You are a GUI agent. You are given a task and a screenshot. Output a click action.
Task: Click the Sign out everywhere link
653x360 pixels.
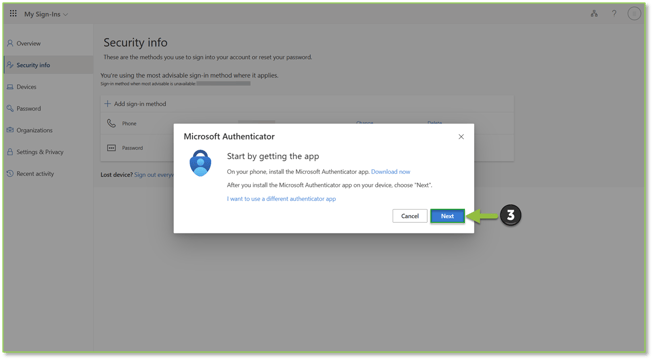pyautogui.click(x=154, y=175)
